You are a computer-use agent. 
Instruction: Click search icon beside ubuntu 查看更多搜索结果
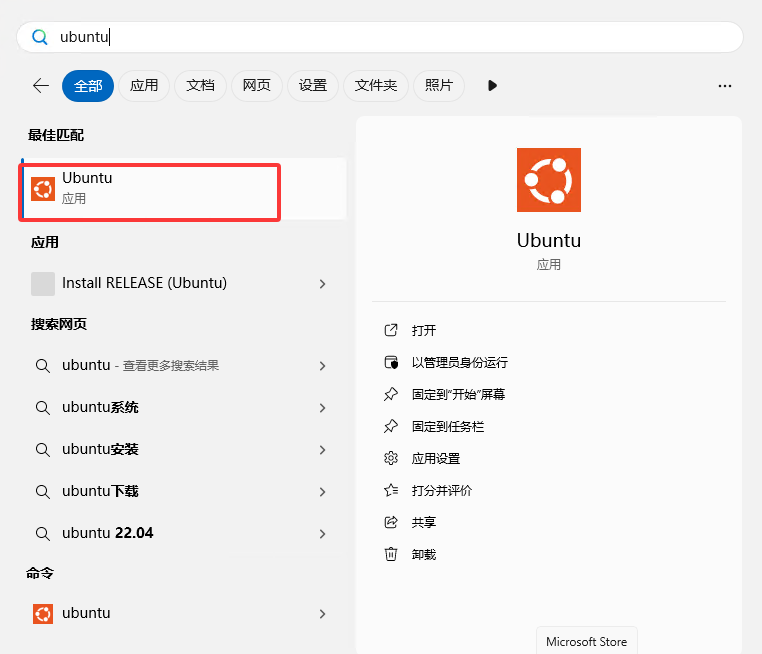(x=43, y=366)
